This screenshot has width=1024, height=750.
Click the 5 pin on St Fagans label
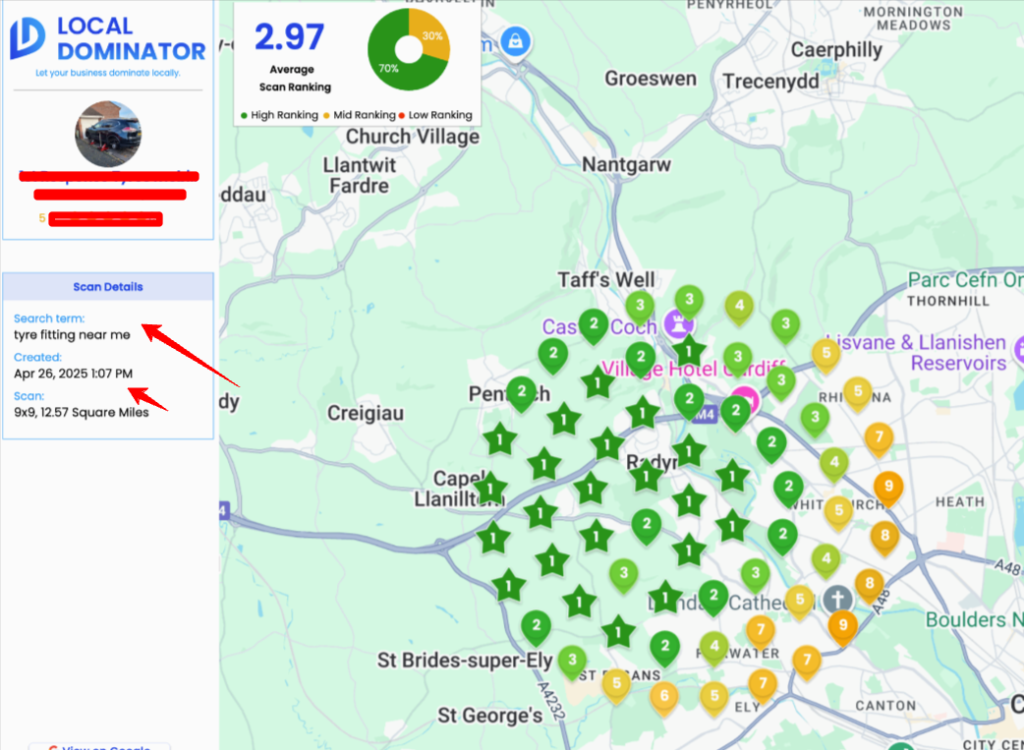(616, 685)
